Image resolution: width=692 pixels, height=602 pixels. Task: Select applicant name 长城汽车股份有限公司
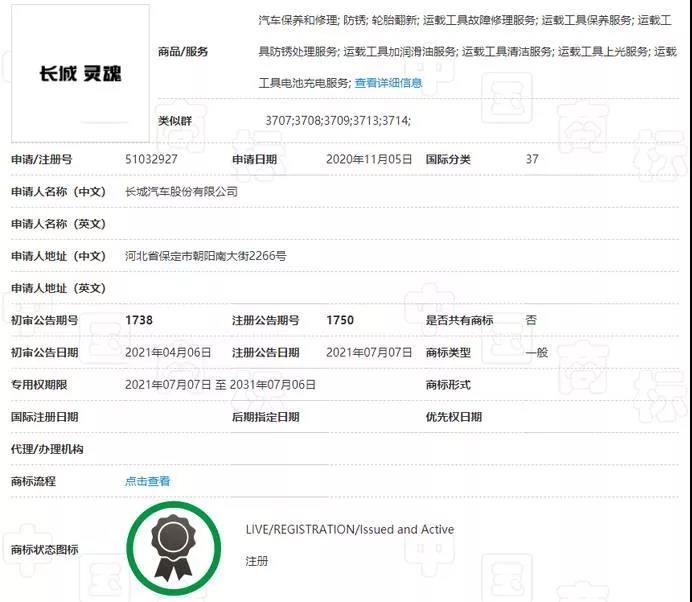[181, 192]
